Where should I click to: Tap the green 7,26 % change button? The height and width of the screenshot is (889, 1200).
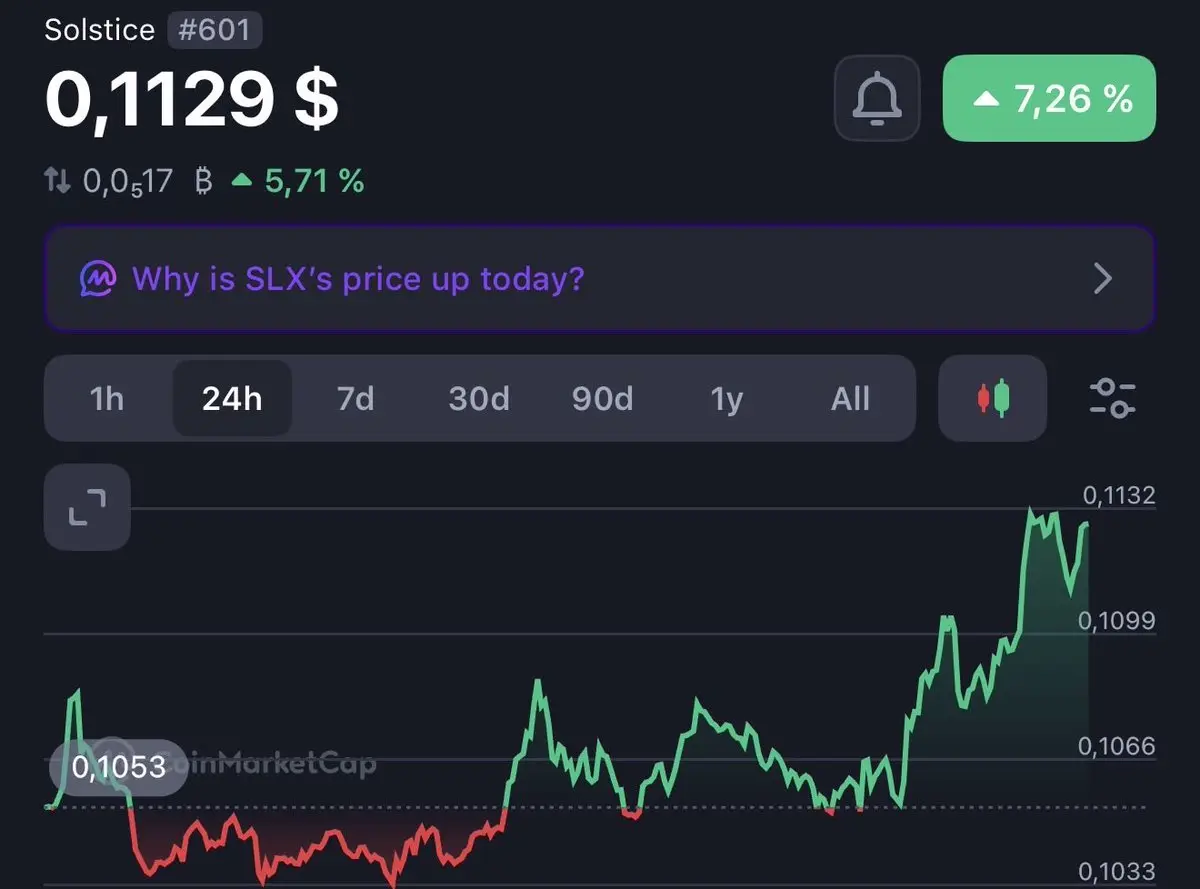point(1049,98)
